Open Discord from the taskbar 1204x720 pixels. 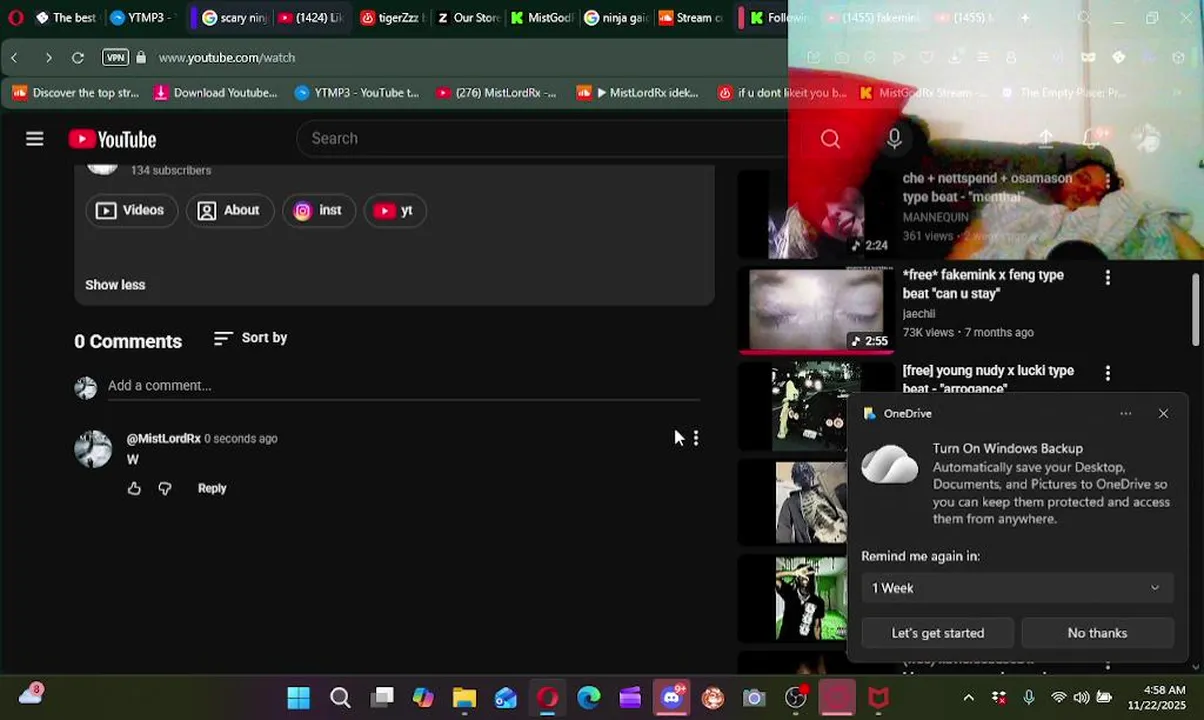[671, 697]
